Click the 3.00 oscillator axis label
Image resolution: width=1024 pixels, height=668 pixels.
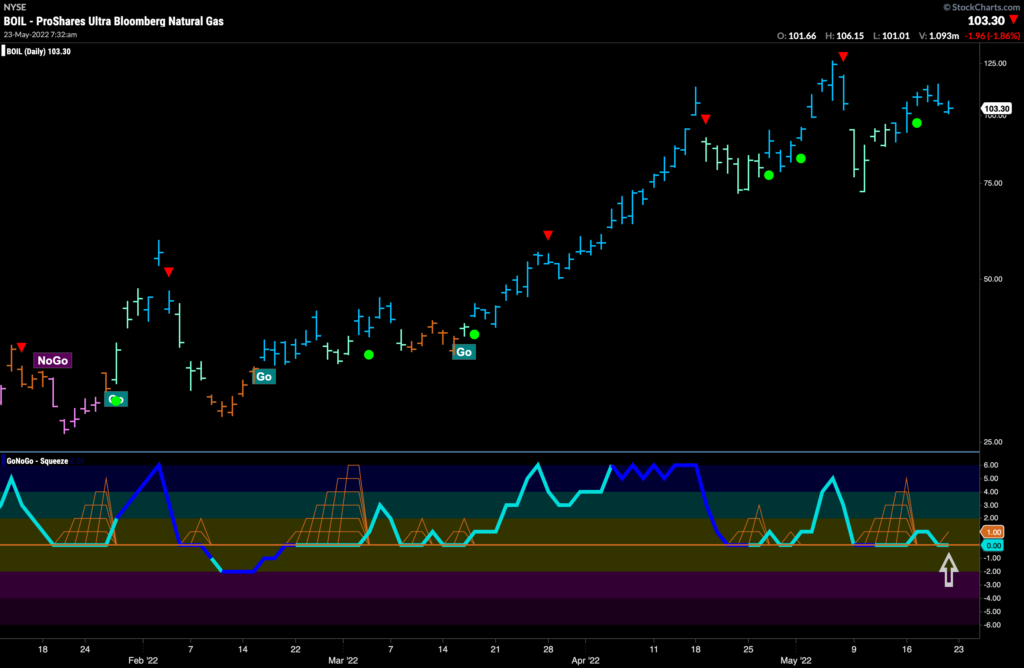click(991, 505)
